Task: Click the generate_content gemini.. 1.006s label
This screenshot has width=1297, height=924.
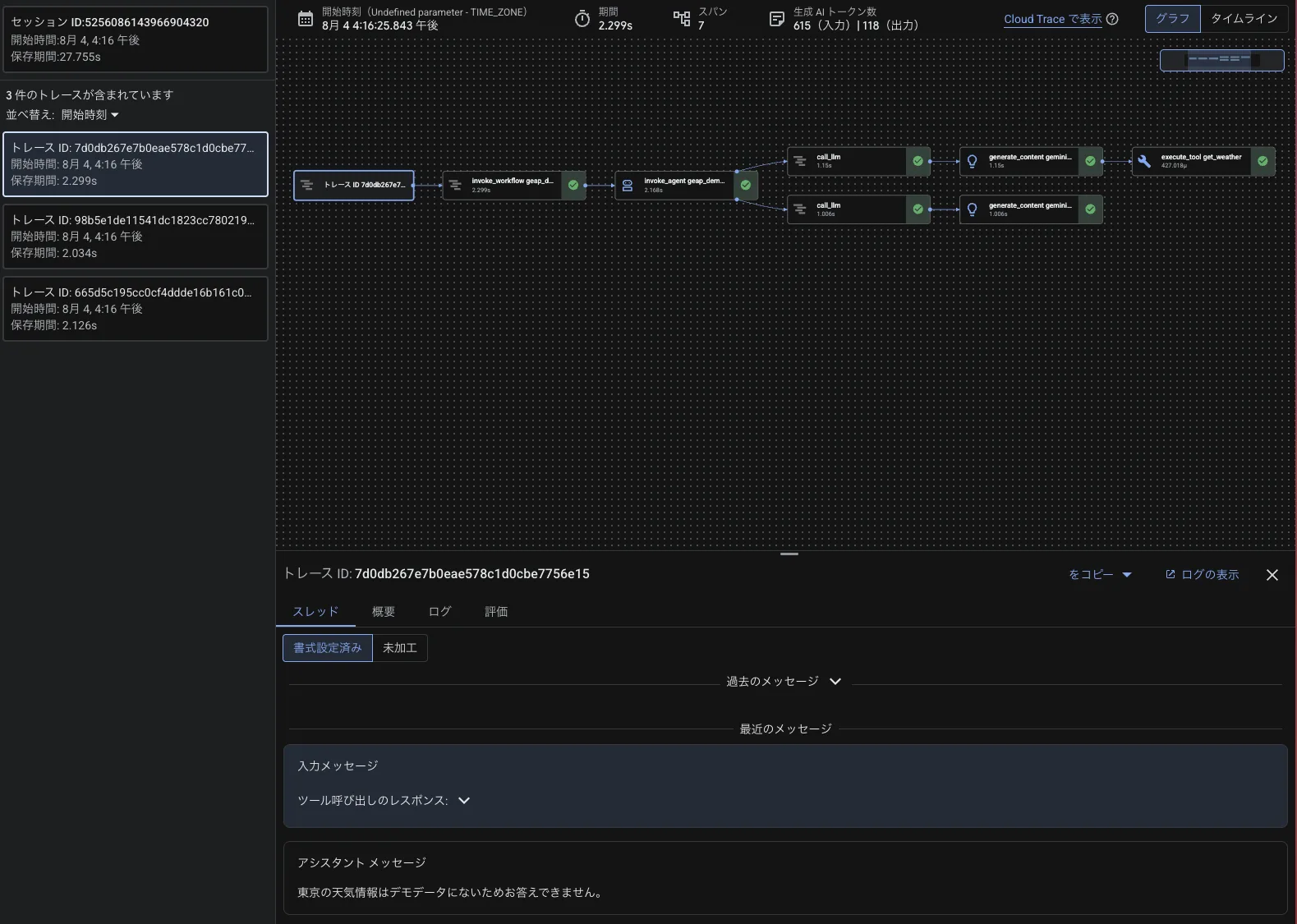Action: pos(1030,205)
